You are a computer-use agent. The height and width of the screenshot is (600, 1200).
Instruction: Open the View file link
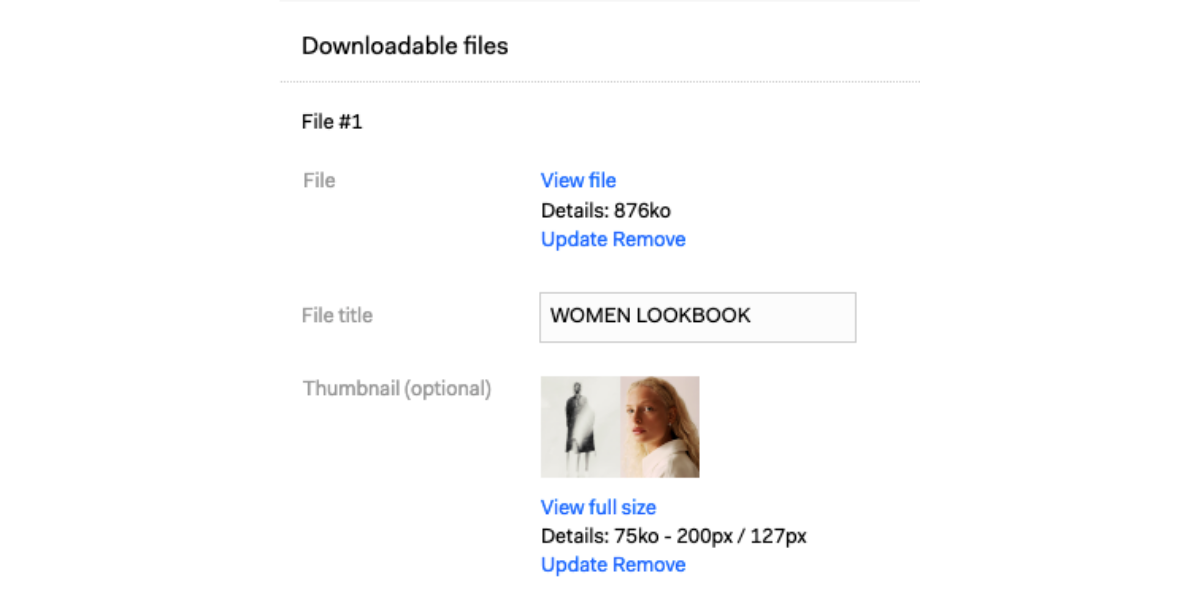tap(578, 180)
